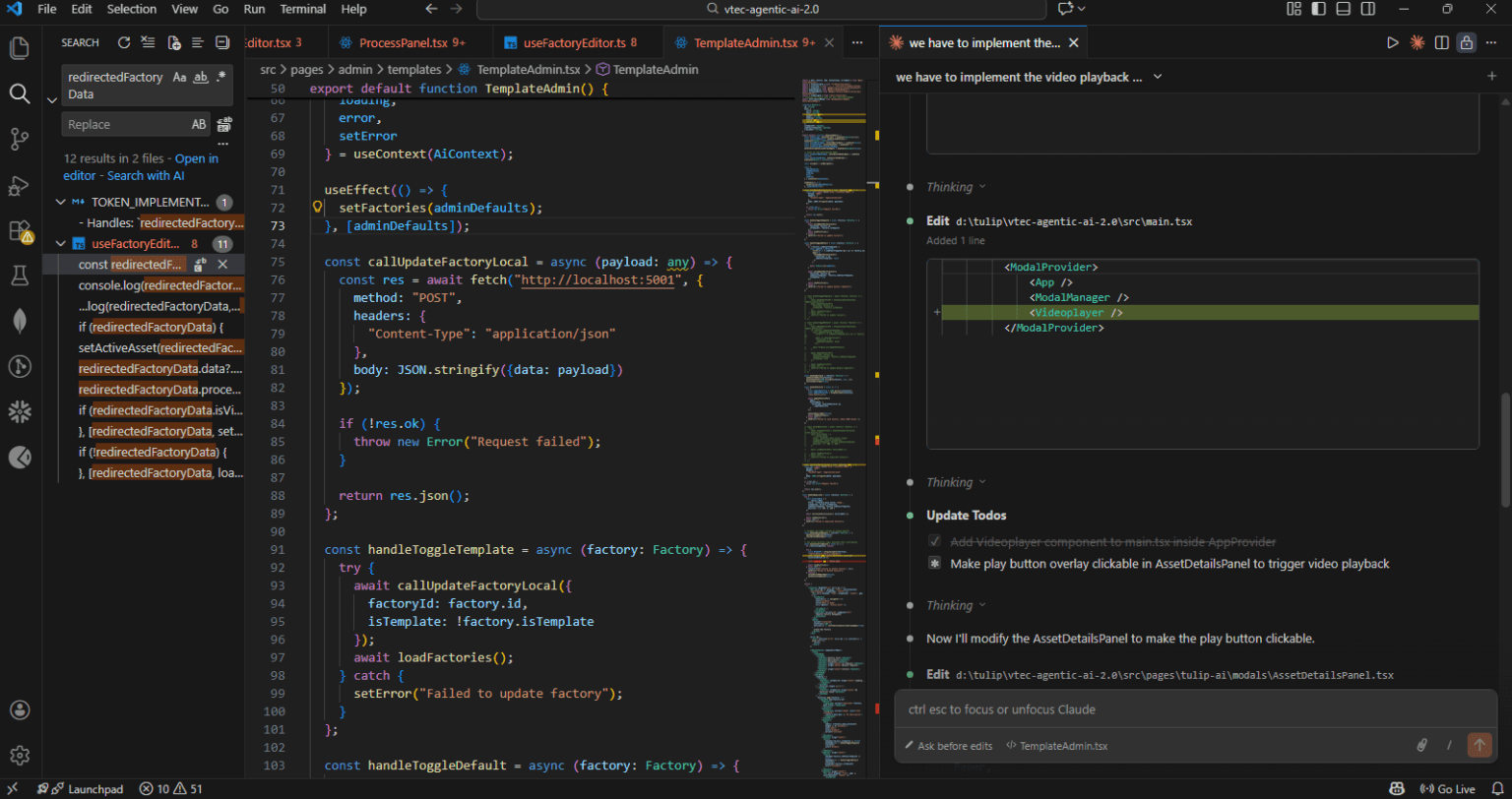Click the attach paperclip icon in Claude input

coord(1421,745)
